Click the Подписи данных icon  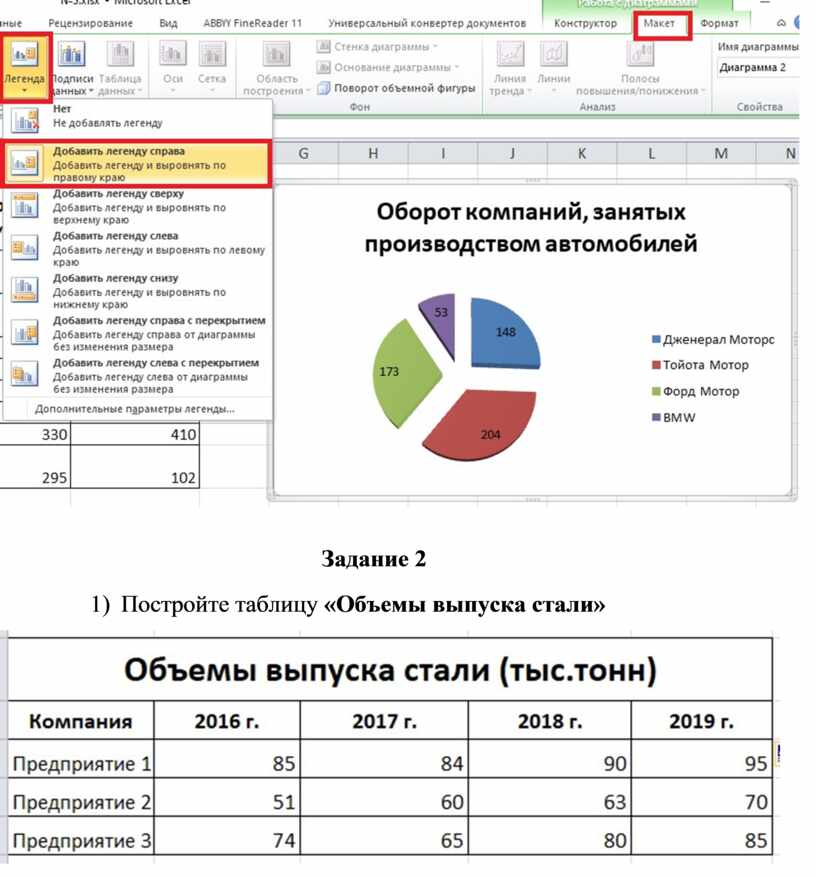72,54
